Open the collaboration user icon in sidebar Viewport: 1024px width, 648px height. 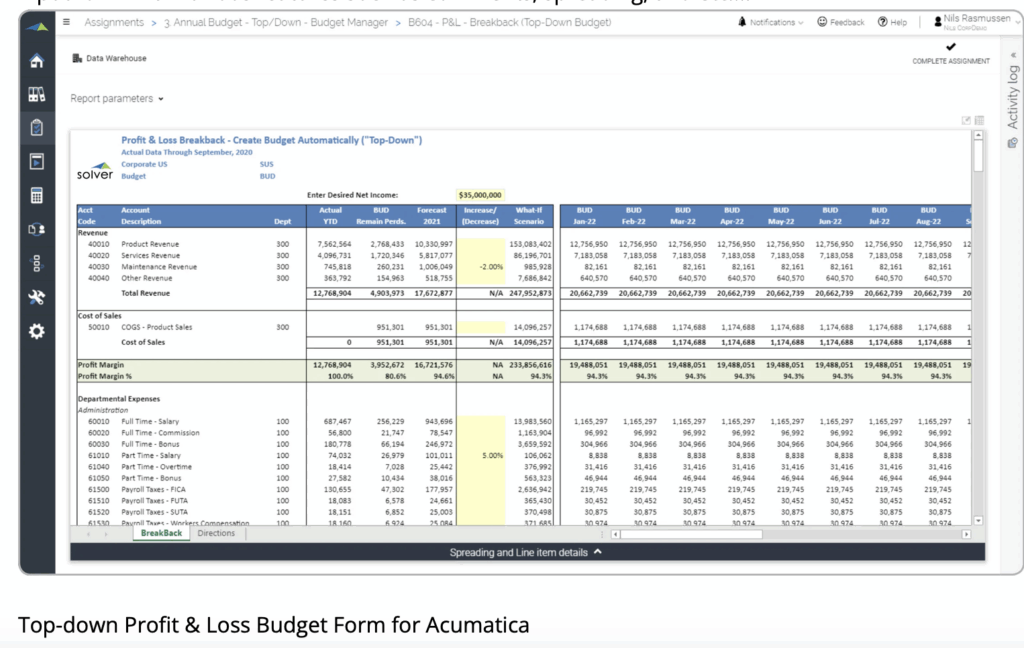[x=36, y=227]
